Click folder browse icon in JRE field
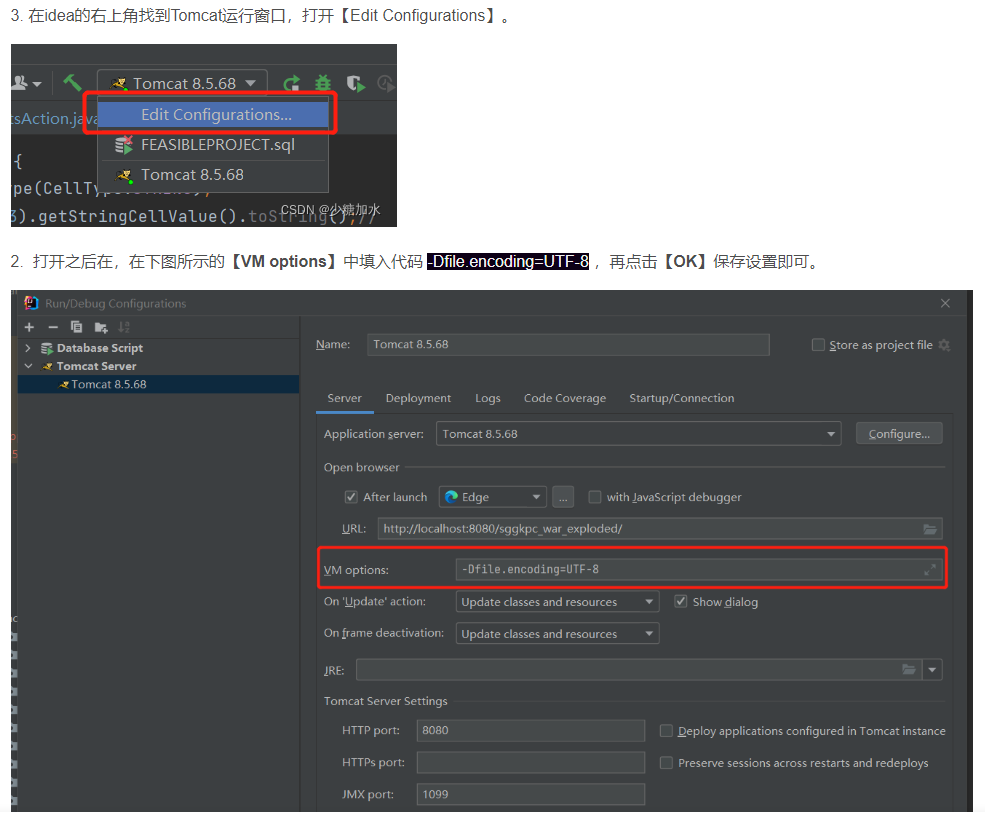Screen dimensions: 985x814 pos(909,670)
